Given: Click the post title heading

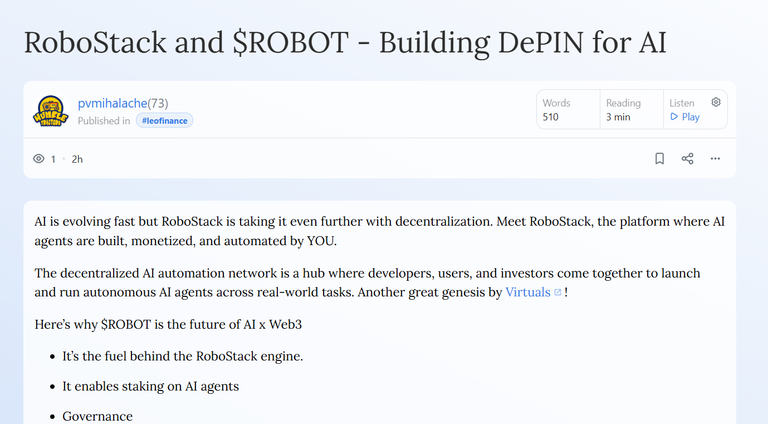Looking at the screenshot, I should tap(345, 43).
